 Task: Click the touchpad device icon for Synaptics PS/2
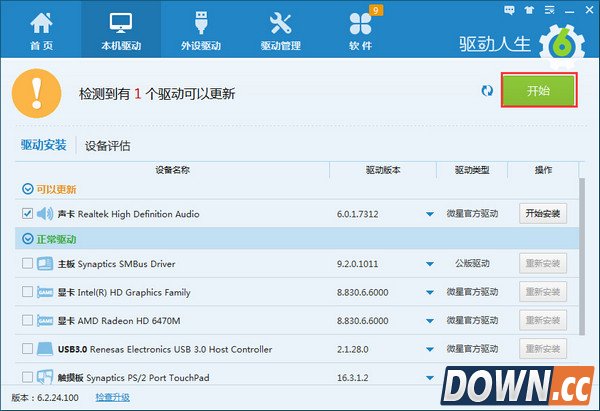[45, 377]
